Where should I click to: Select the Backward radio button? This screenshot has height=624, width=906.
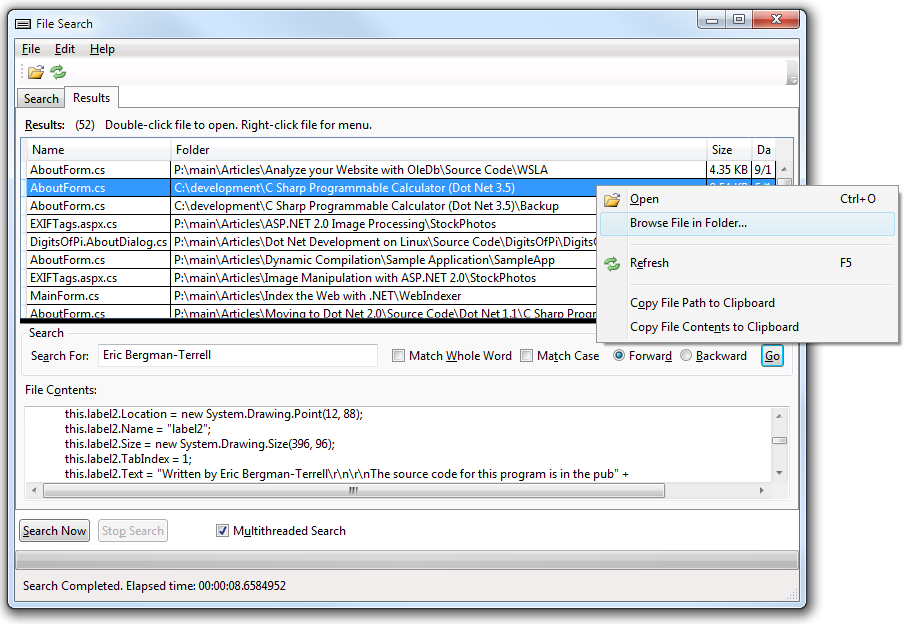[686, 356]
